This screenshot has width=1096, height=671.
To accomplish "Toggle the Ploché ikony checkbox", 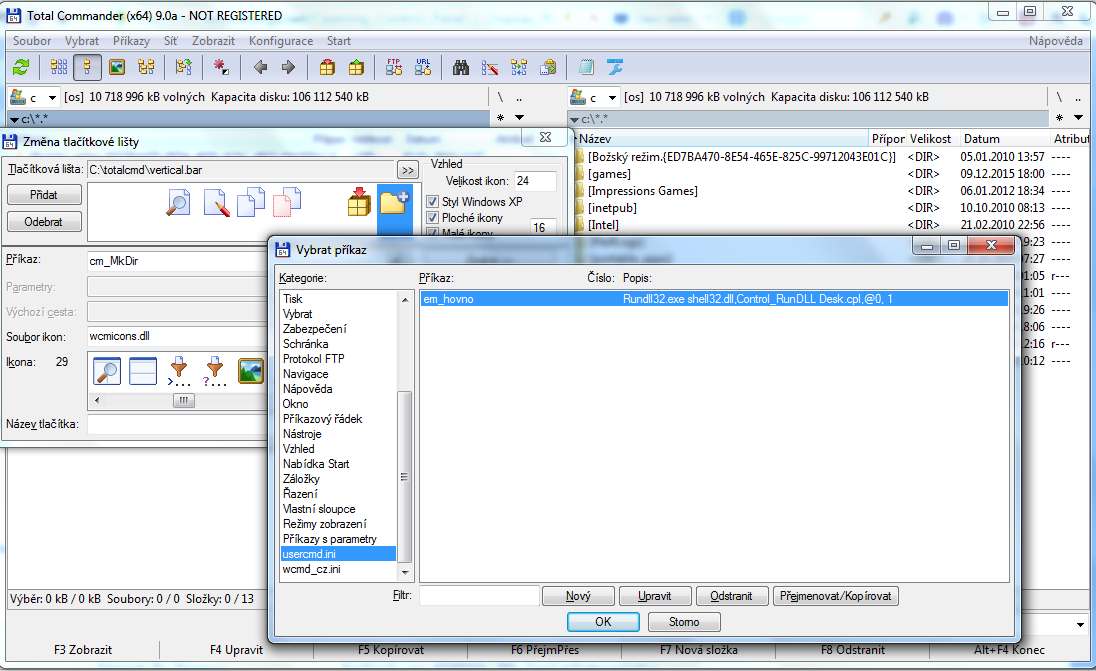I will [x=433, y=218].
